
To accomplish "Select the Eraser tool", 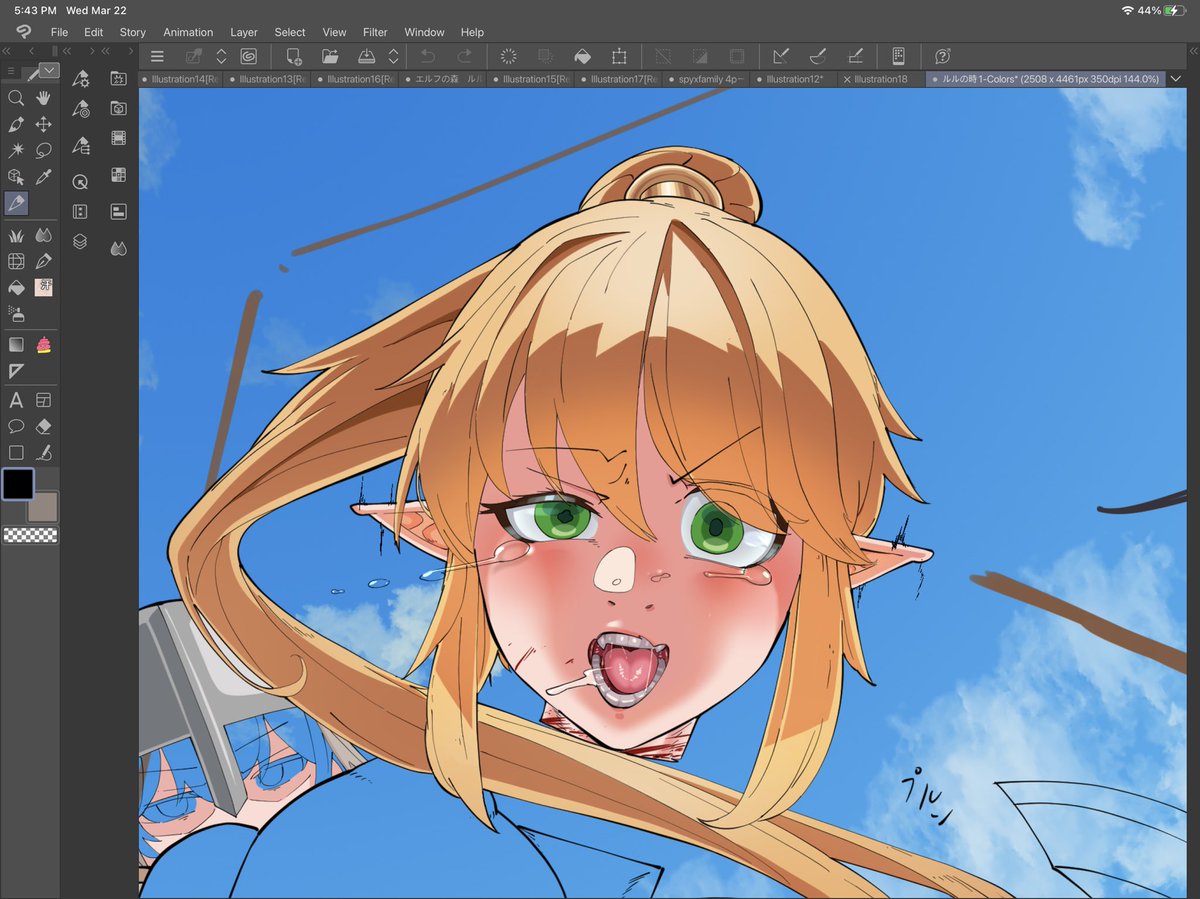I will (x=44, y=426).
